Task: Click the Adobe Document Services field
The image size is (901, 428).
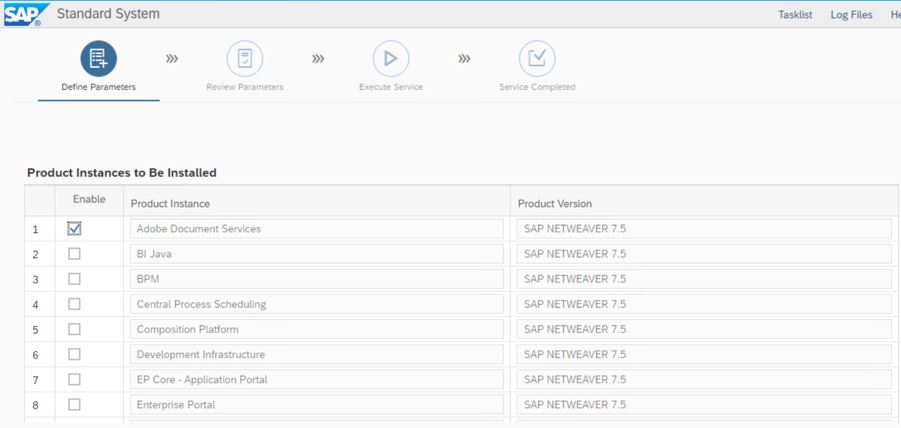Action: pos(317,229)
